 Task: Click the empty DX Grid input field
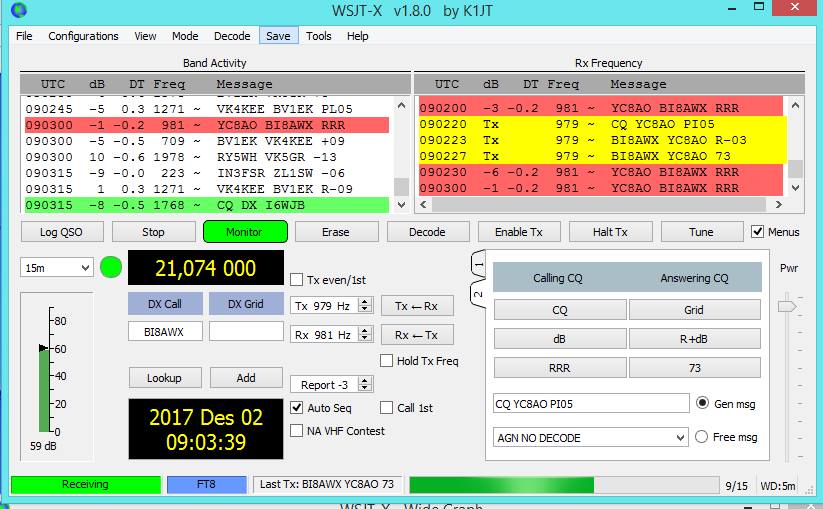click(x=246, y=332)
